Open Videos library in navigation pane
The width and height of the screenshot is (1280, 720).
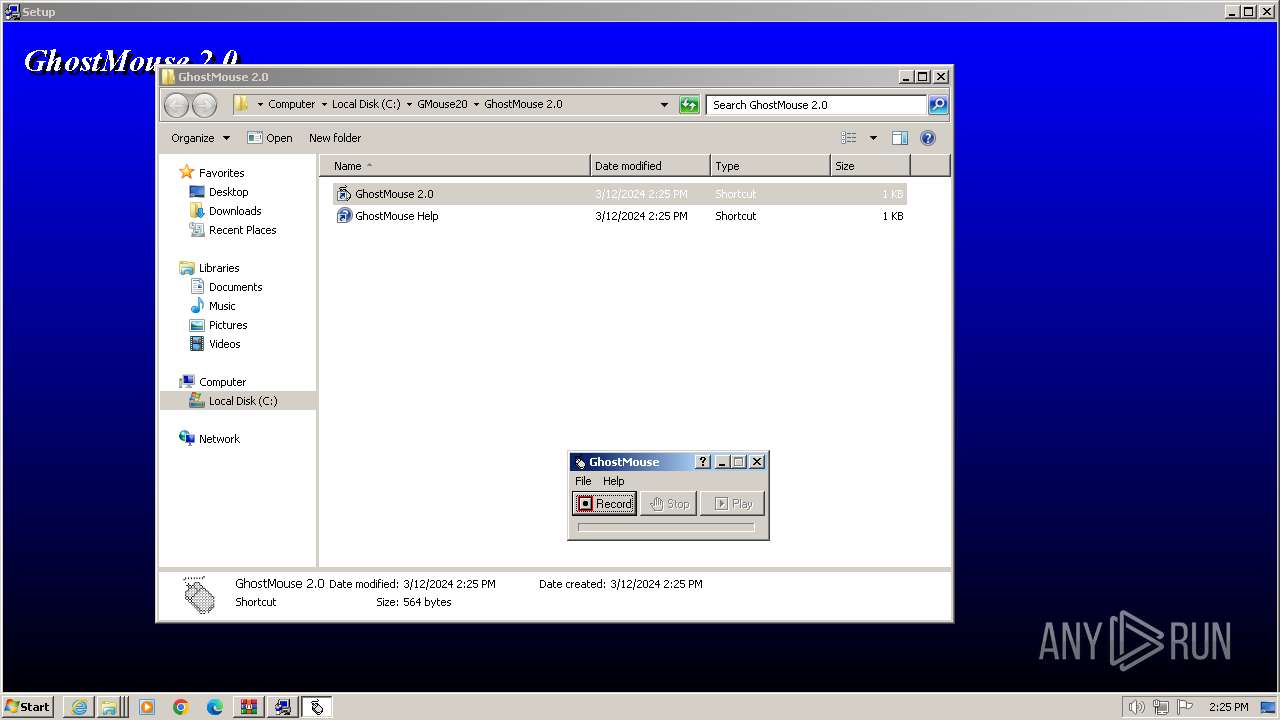coord(224,344)
